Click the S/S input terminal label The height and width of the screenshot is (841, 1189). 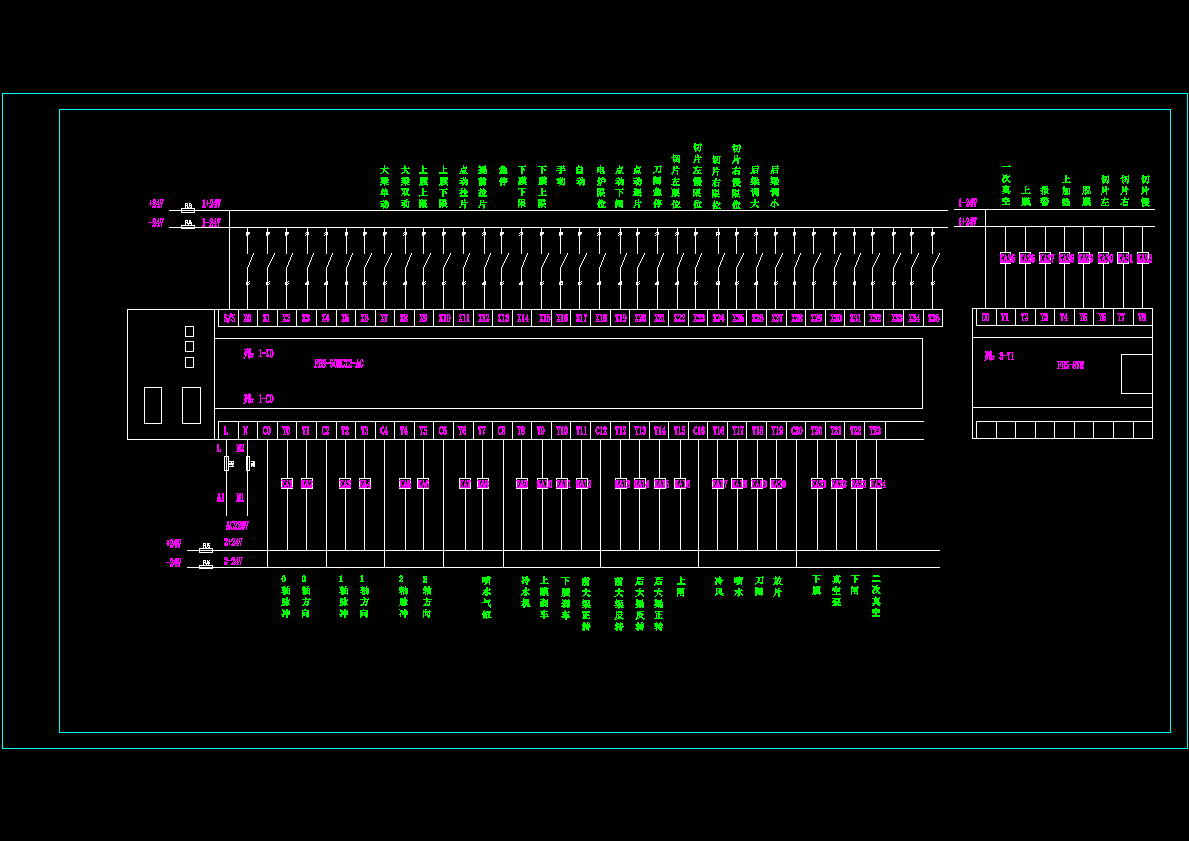point(229,319)
